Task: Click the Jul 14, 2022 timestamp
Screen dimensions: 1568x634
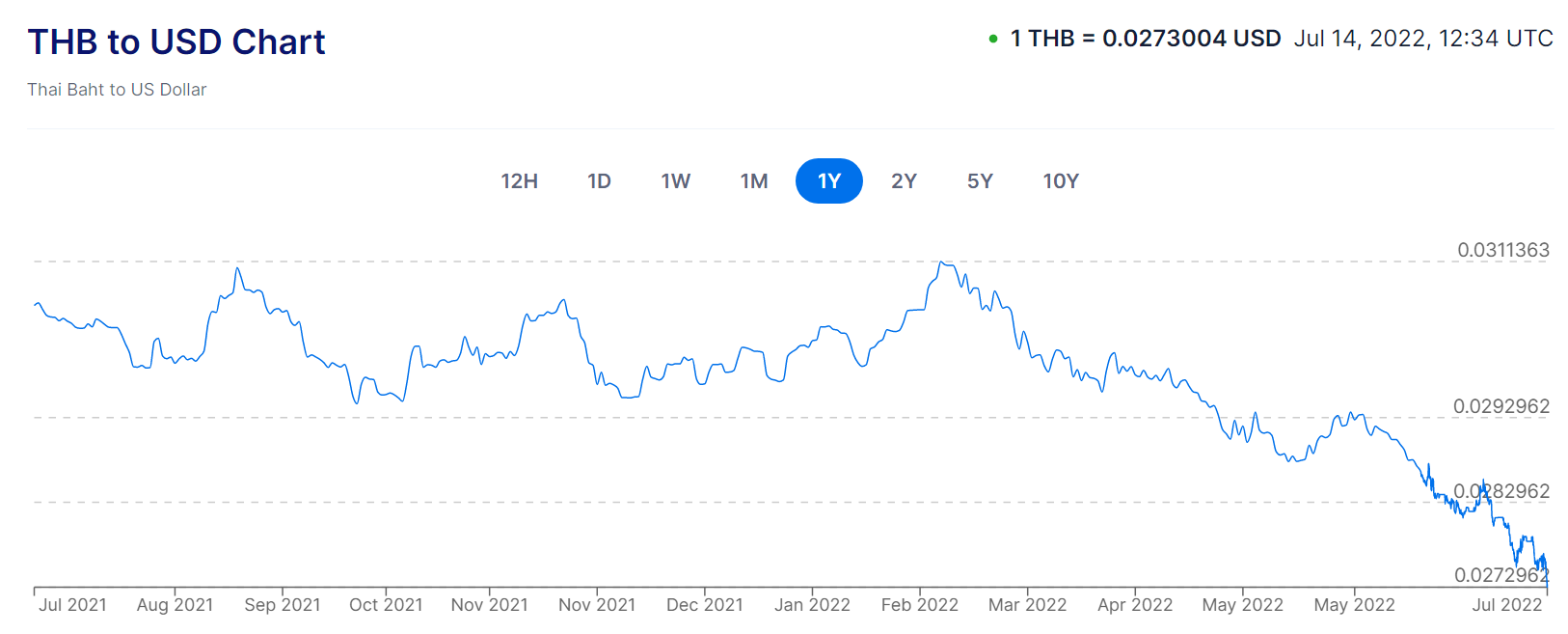Action: pos(1422,39)
